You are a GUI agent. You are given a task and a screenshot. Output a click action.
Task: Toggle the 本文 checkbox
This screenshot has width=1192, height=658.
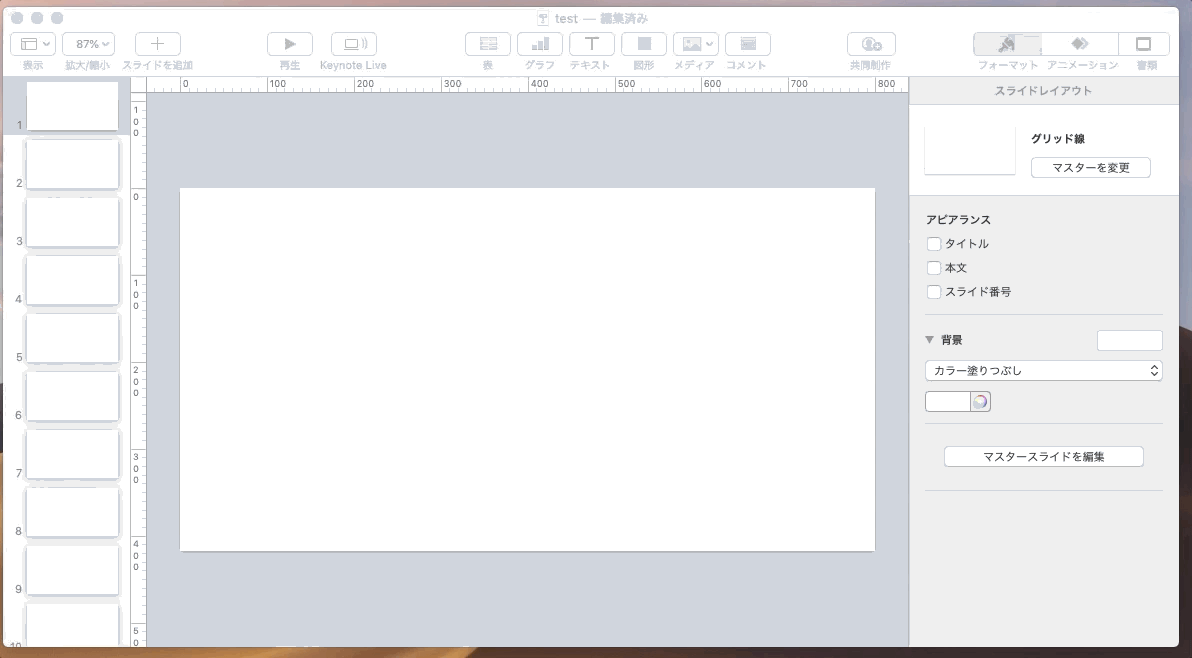point(934,268)
